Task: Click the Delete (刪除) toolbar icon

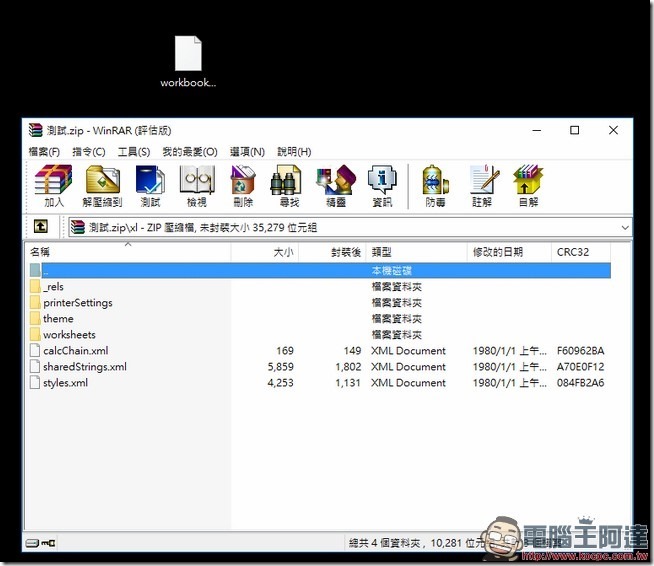Action: pyautogui.click(x=243, y=186)
